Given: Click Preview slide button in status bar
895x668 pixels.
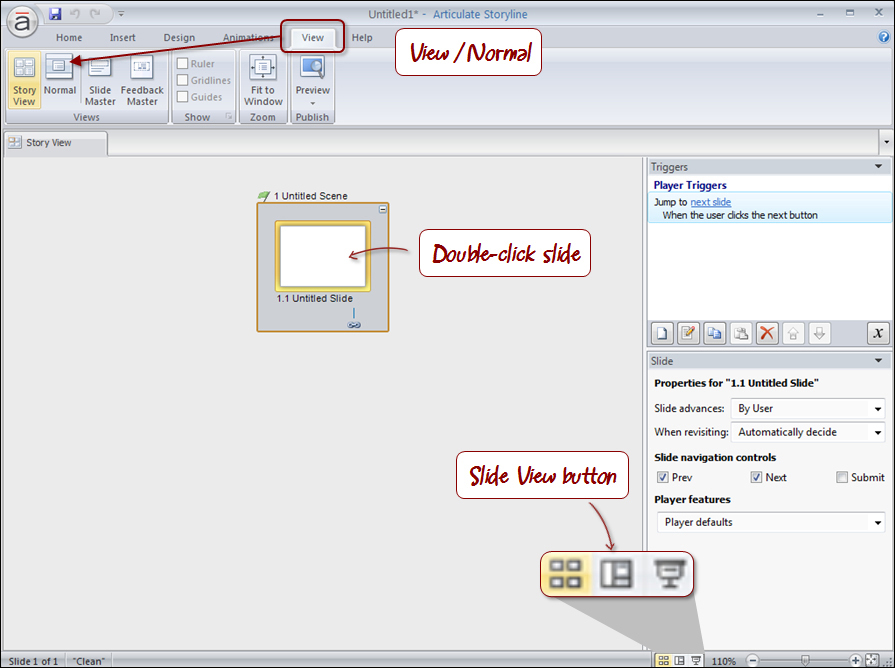Looking at the screenshot, I should [x=696, y=661].
